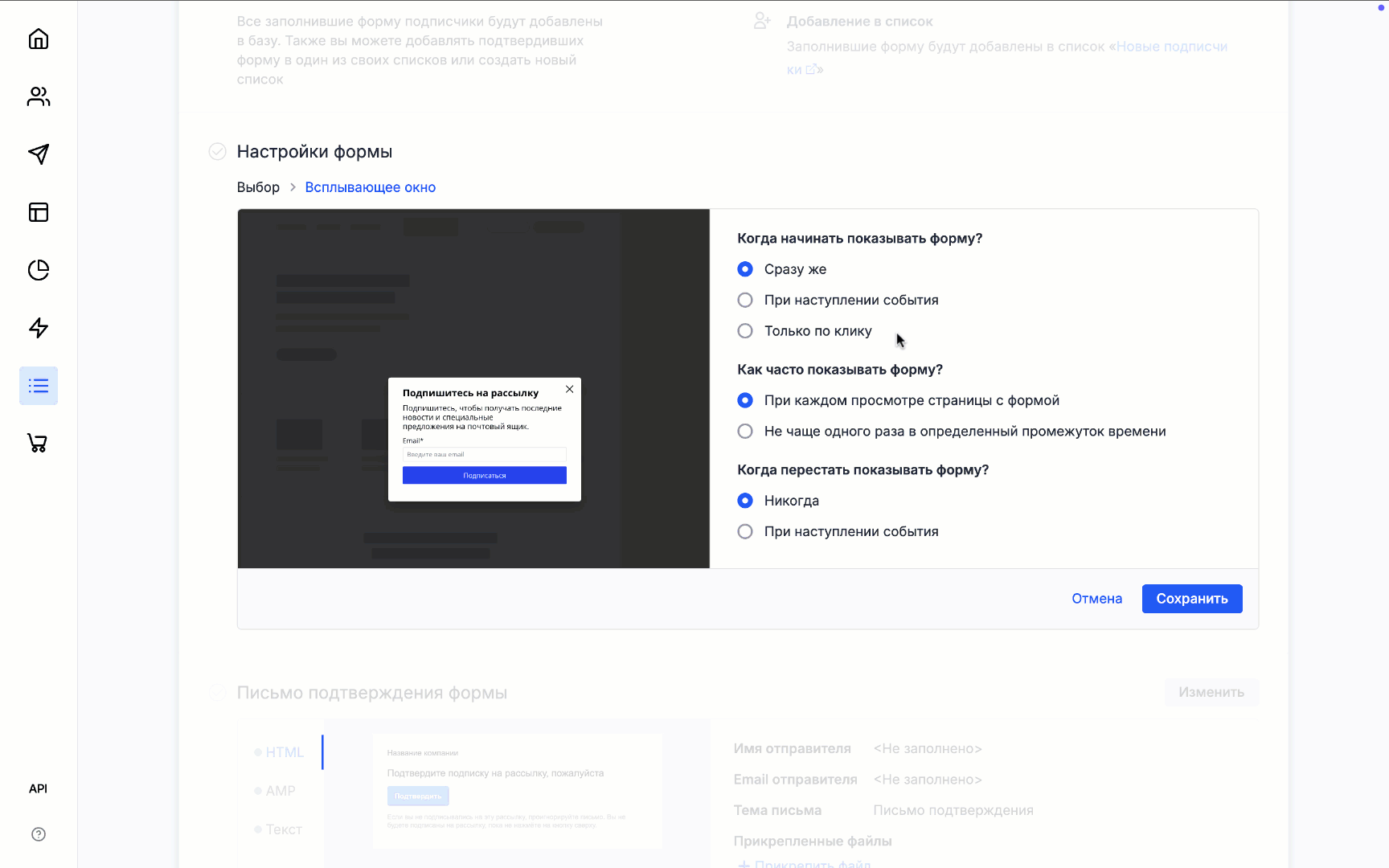Select 'Никогда' for stopping form display
The width and height of the screenshot is (1389, 868).
pyautogui.click(x=744, y=500)
